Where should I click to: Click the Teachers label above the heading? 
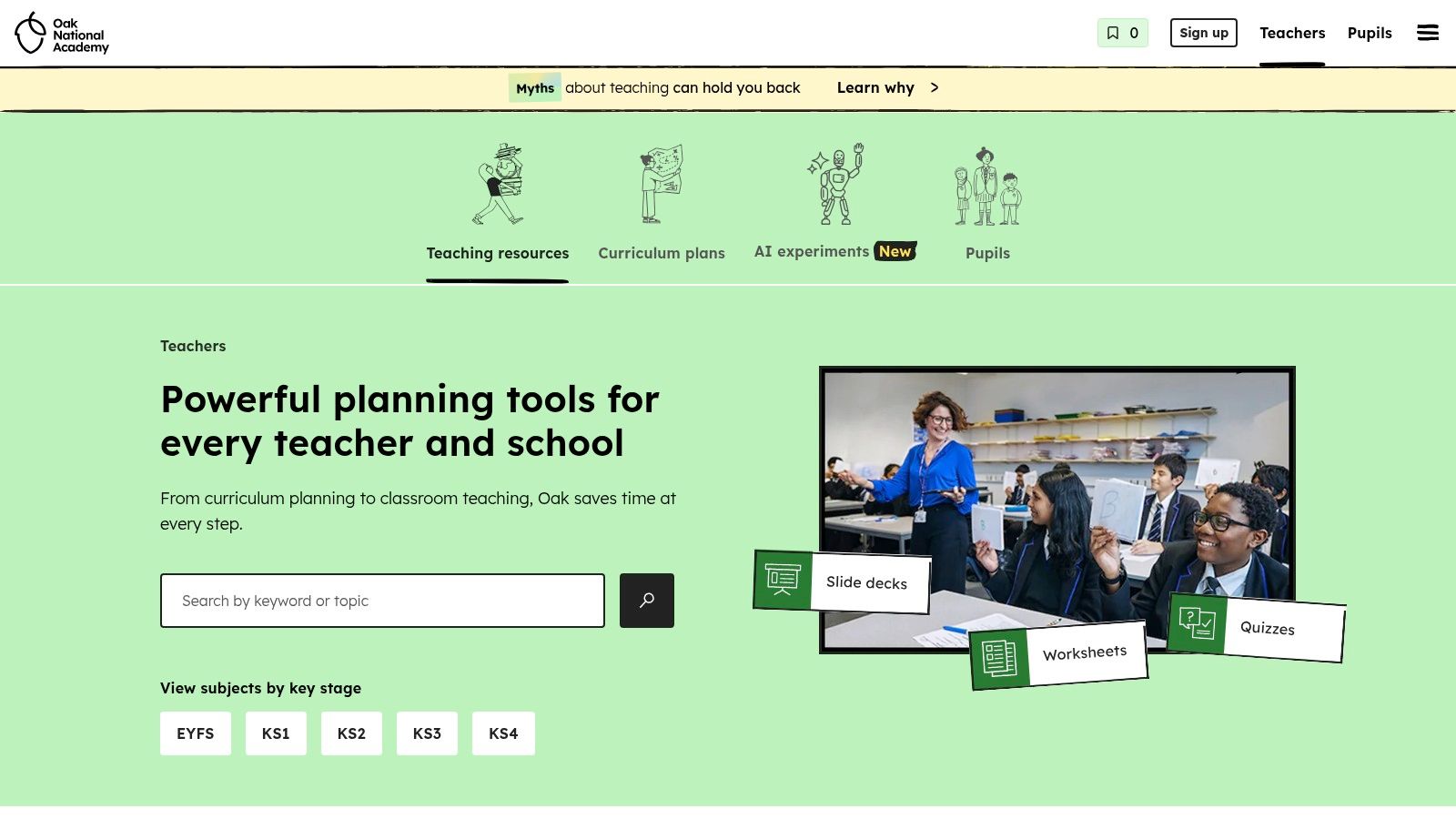[193, 346]
